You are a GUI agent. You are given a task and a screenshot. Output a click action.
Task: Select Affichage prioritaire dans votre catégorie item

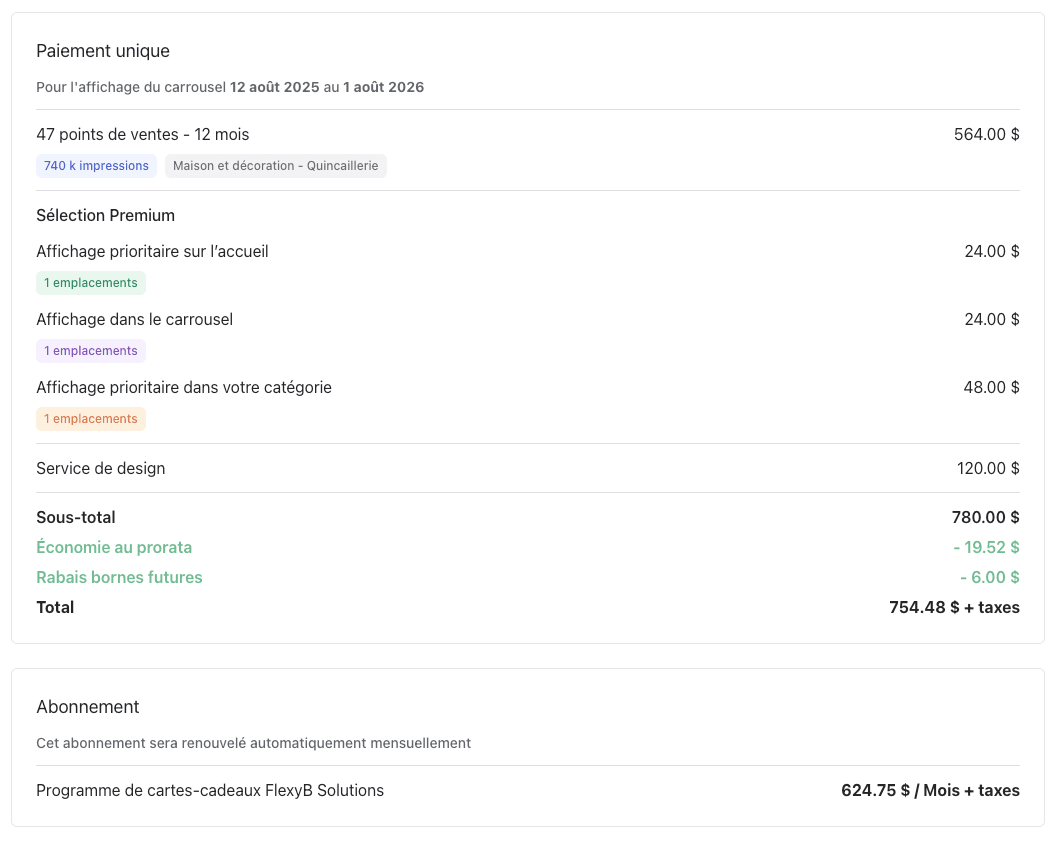click(x=184, y=387)
